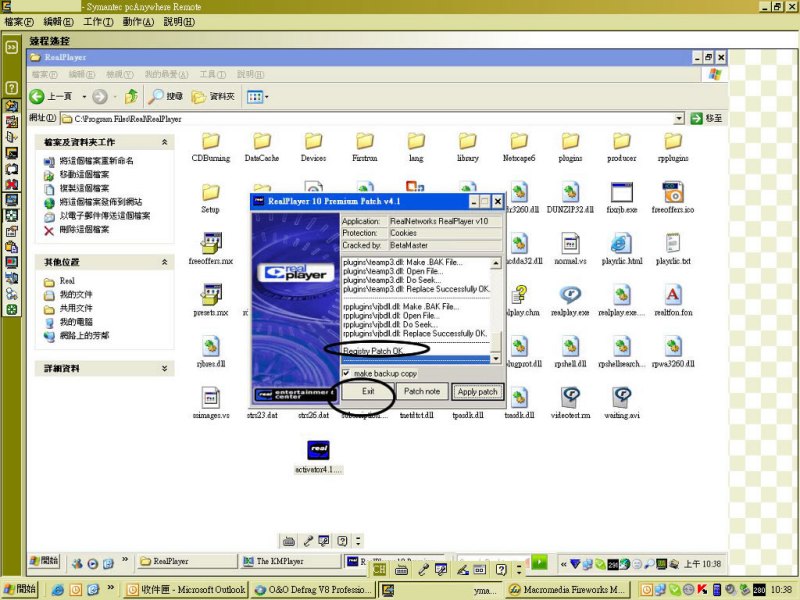800x600 pixels.
Task: Select the producer folder icon
Action: click(x=621, y=141)
